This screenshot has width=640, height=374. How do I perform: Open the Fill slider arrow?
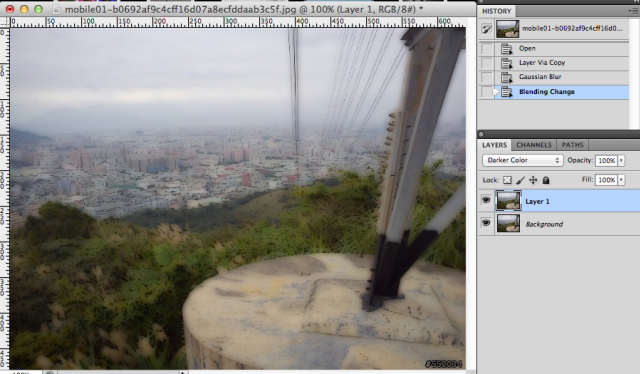coord(621,180)
